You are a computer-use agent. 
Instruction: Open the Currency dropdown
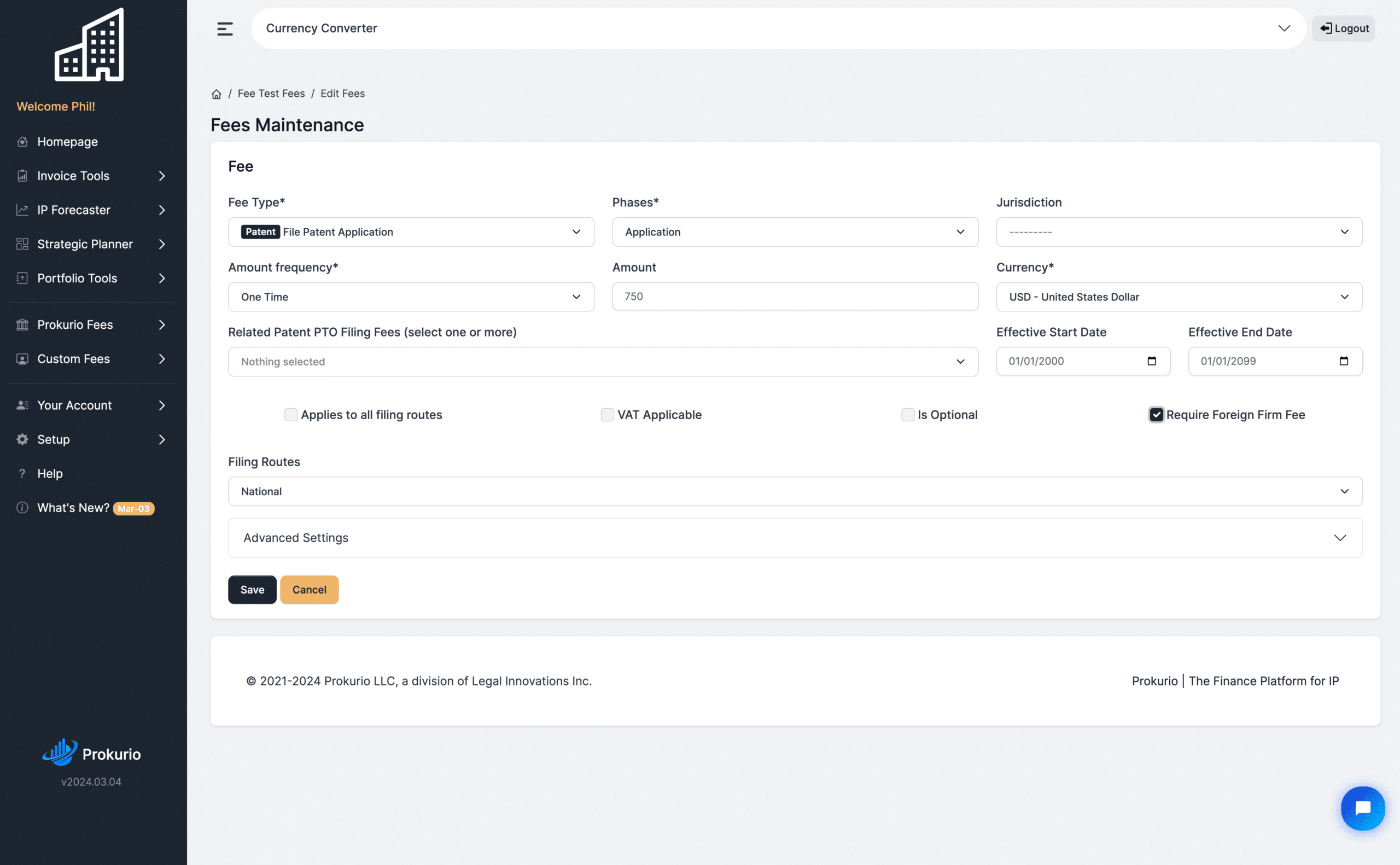coord(1179,297)
